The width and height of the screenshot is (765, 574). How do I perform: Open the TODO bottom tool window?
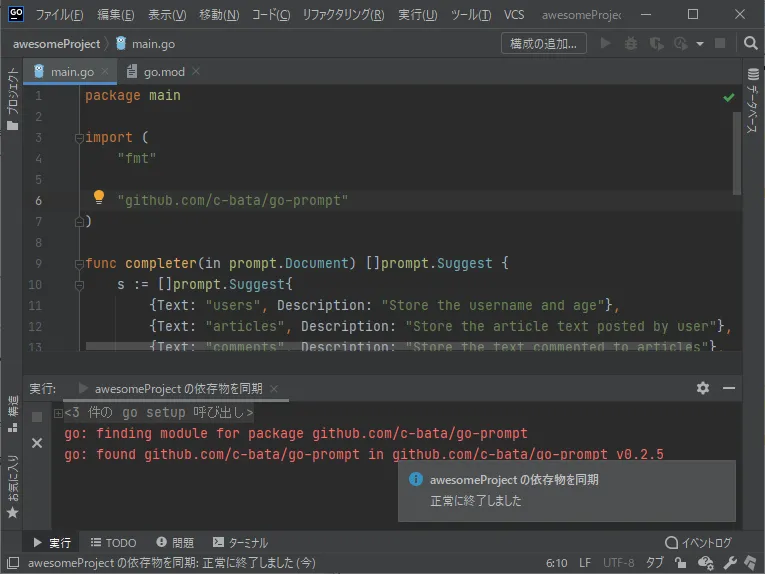point(113,543)
